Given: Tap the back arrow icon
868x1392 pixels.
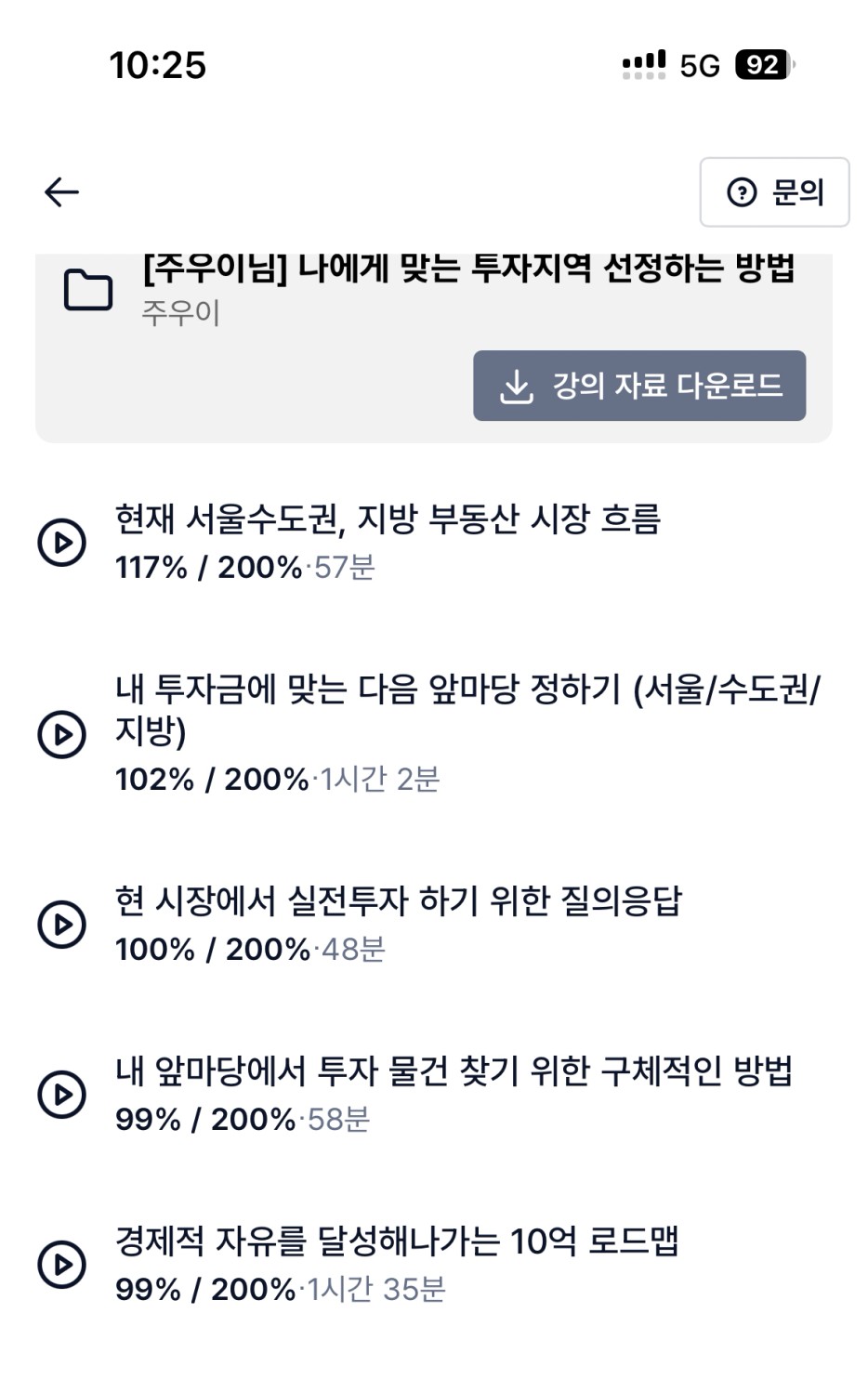Looking at the screenshot, I should [61, 192].
